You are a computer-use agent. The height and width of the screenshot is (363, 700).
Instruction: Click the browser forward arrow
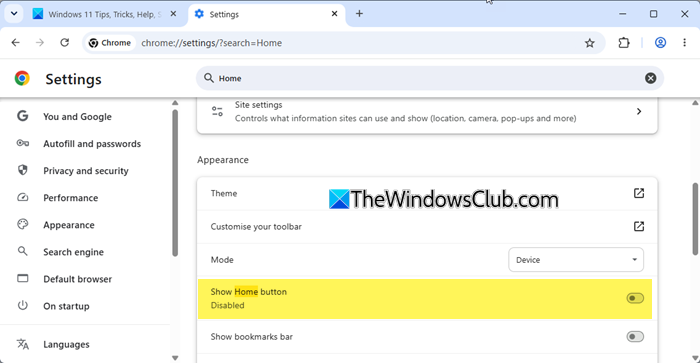[40, 43]
